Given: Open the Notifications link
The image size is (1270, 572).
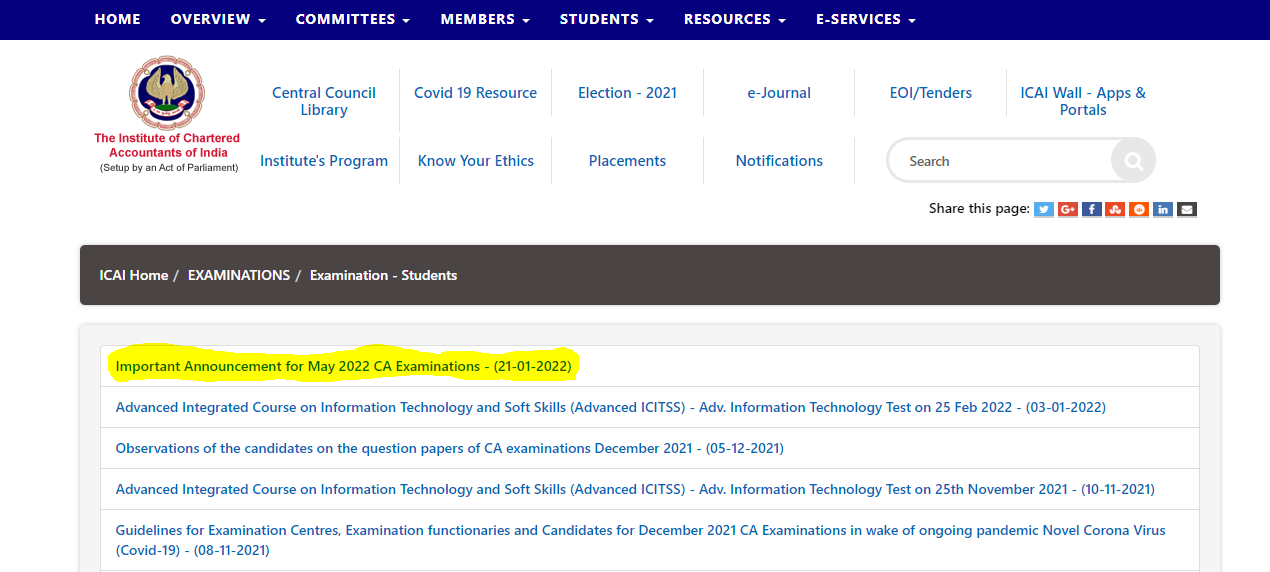Looking at the screenshot, I should click(779, 161).
